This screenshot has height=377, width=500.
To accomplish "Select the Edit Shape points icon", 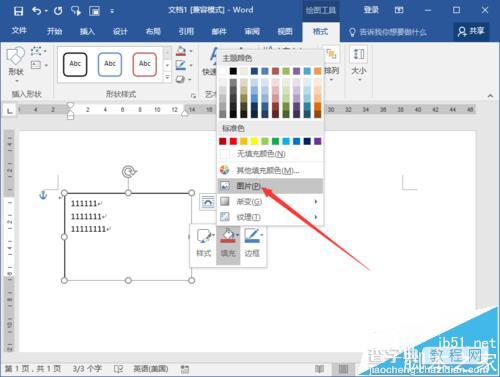I will pyautogui.click(x=36, y=51).
